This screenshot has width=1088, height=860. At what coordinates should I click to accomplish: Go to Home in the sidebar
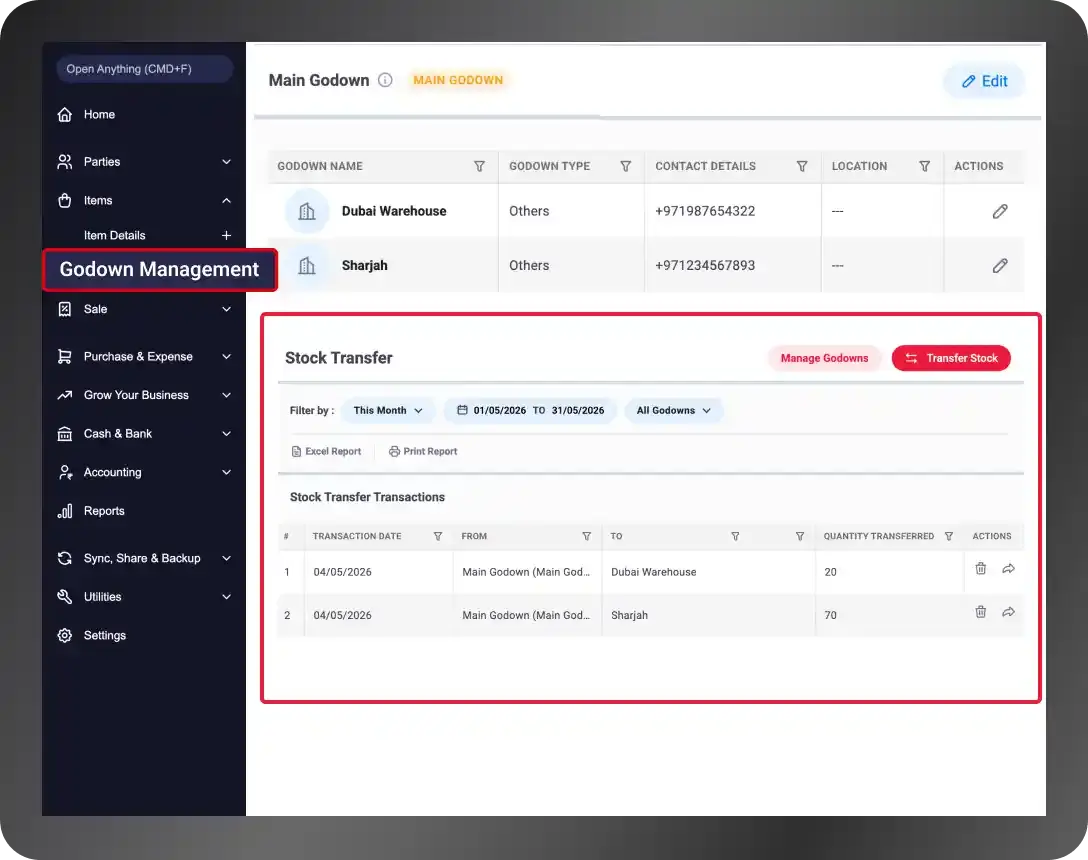[x=99, y=115]
